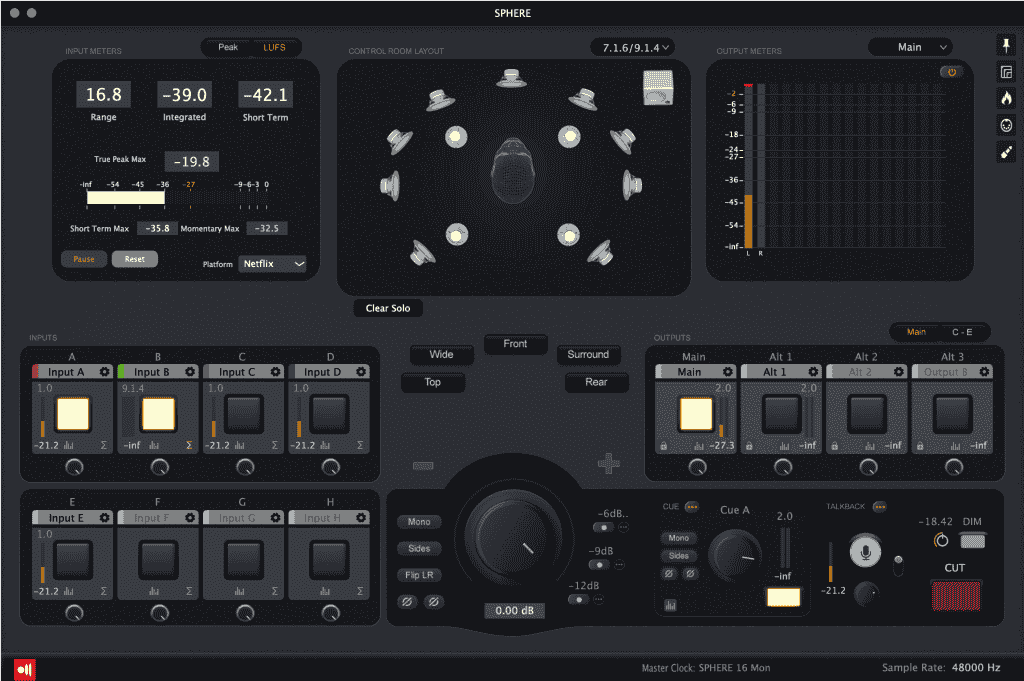Image resolution: width=1024 pixels, height=681 pixels.
Task: Select the flame icon in the sidebar
Action: click(1007, 97)
